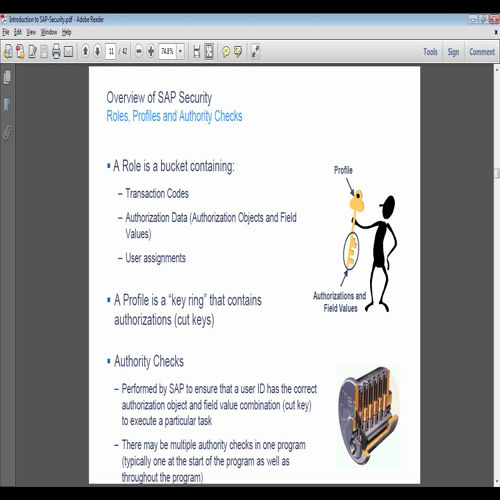Click the total pages '/ 42' text

(123, 51)
